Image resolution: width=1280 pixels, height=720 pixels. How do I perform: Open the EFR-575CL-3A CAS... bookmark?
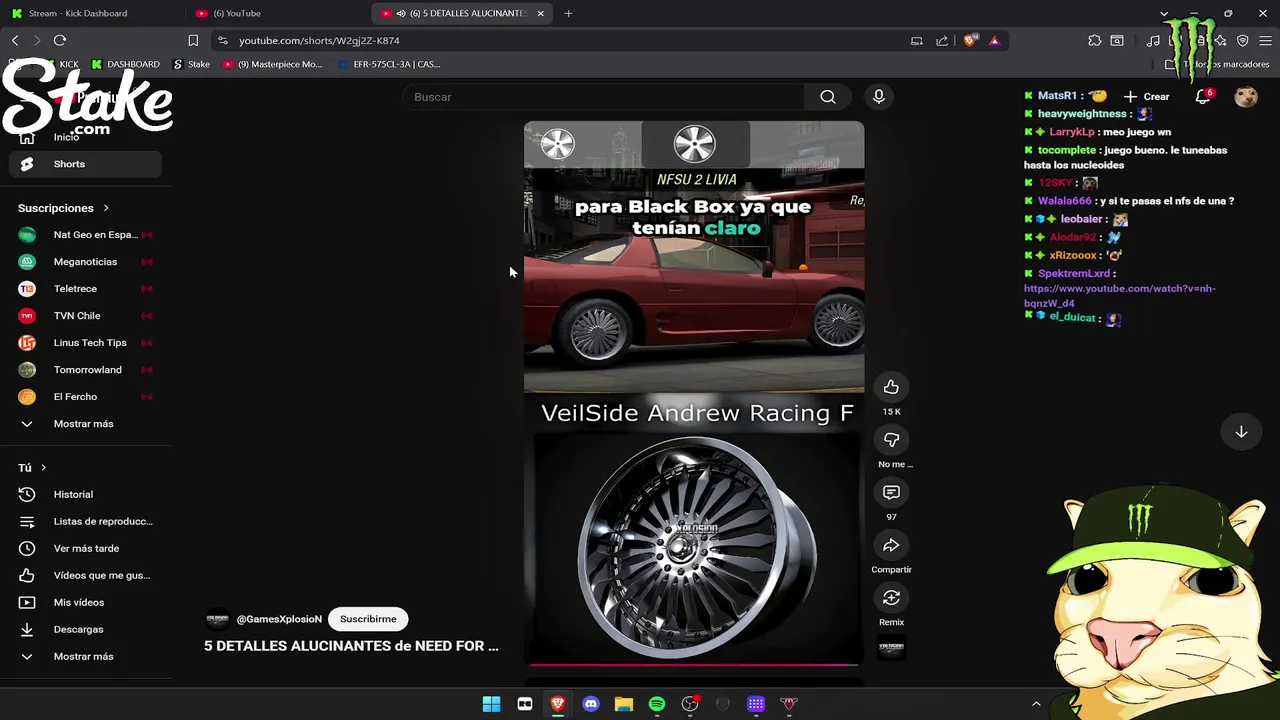click(x=389, y=64)
